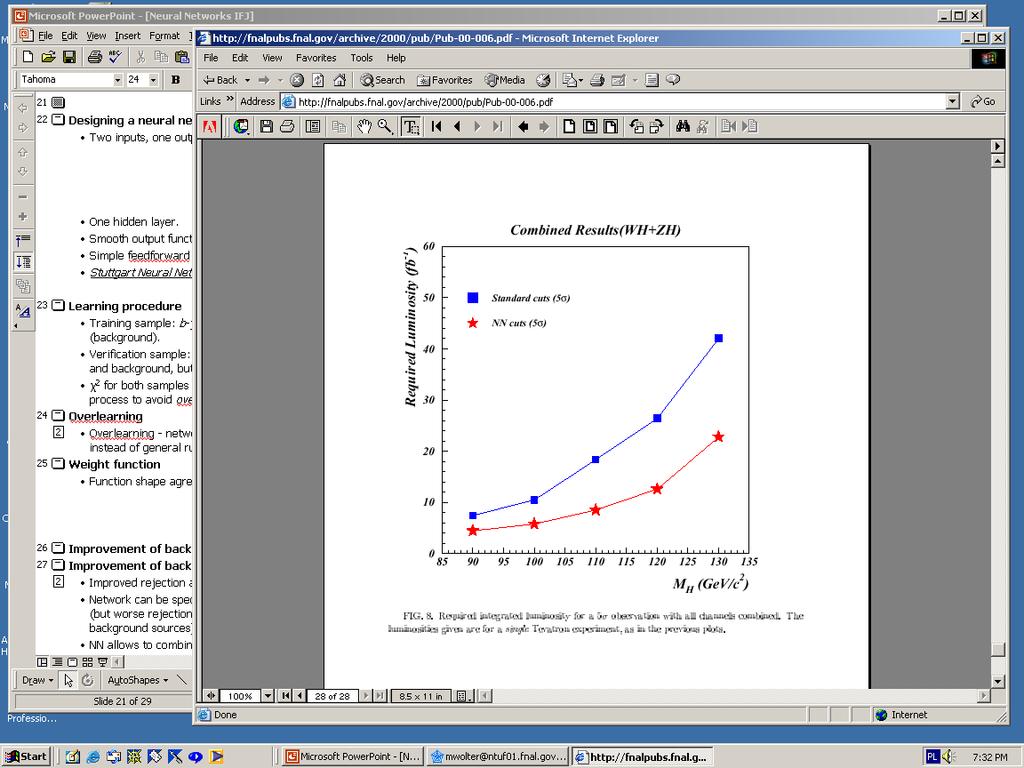Switch to mwolter@ntuf01 taskbar window
Viewport: 1024px width, 768px height.
click(499, 757)
